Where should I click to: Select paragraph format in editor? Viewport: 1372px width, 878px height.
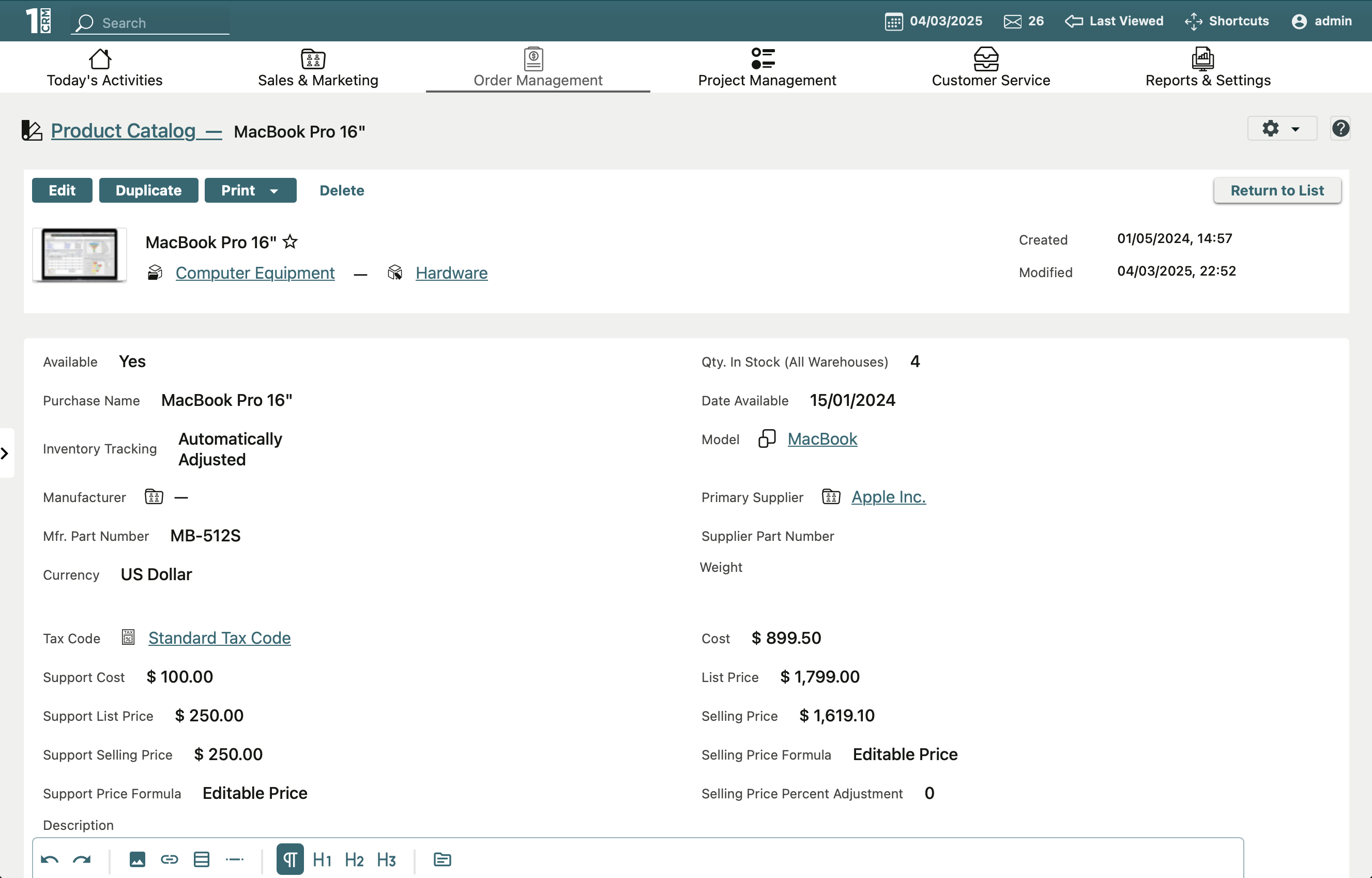(x=289, y=859)
